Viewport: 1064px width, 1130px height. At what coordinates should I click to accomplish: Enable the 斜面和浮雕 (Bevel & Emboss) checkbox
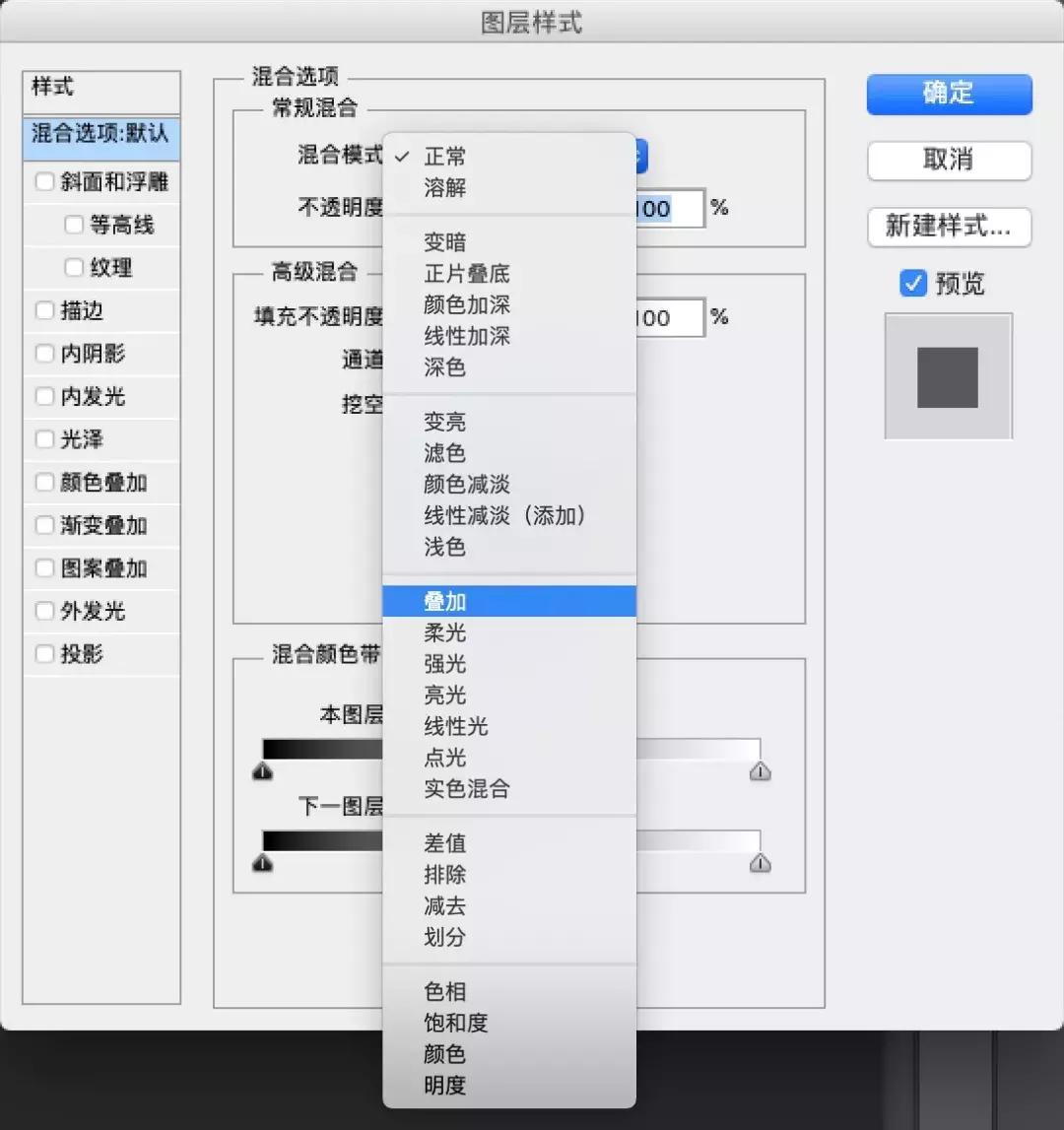(44, 181)
